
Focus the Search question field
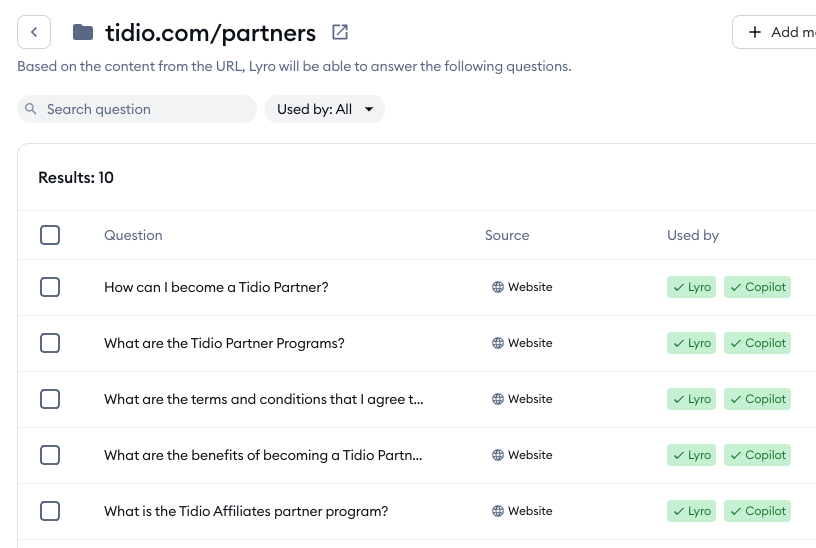coord(137,109)
